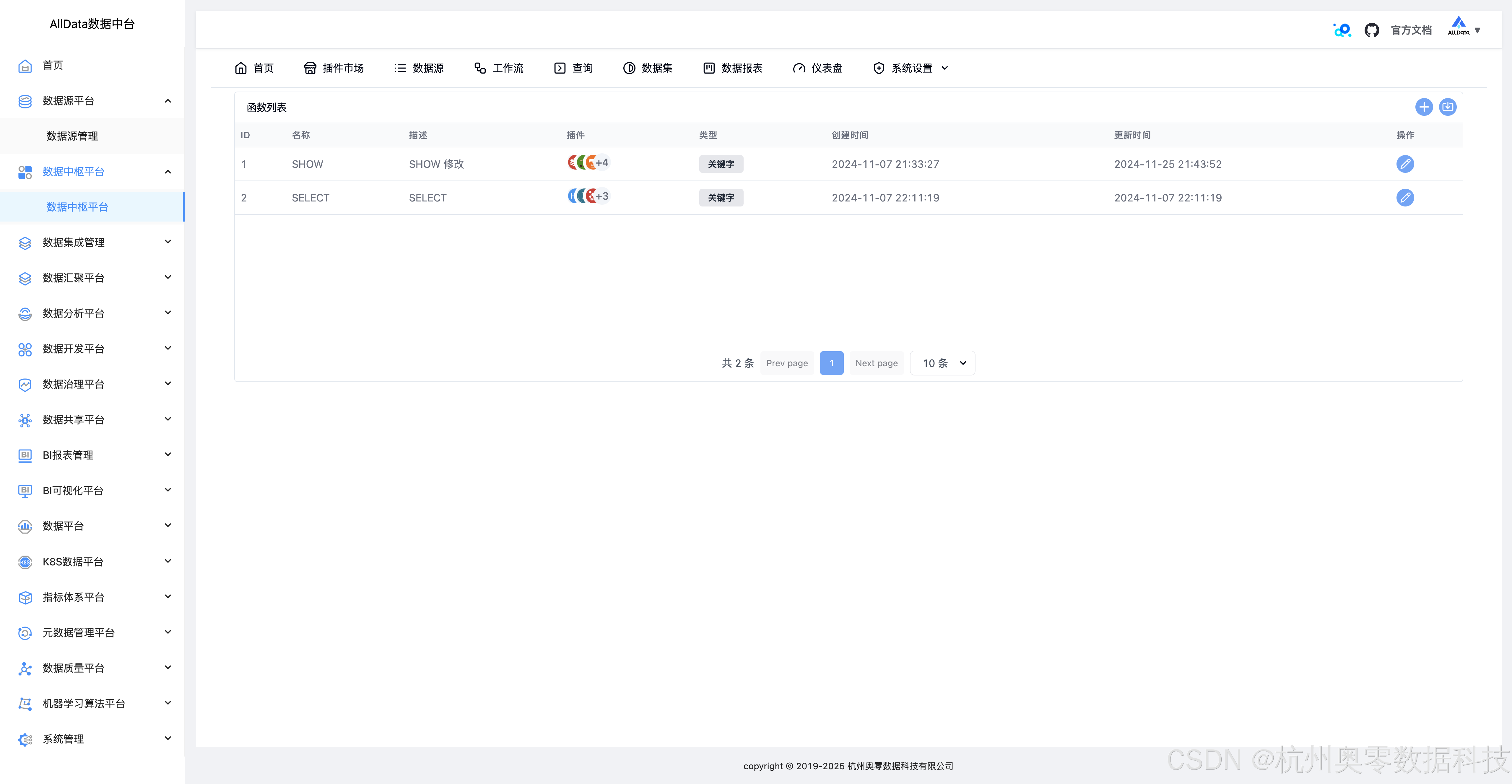Edit the SHOW function row
1512x784 pixels.
(1404, 164)
